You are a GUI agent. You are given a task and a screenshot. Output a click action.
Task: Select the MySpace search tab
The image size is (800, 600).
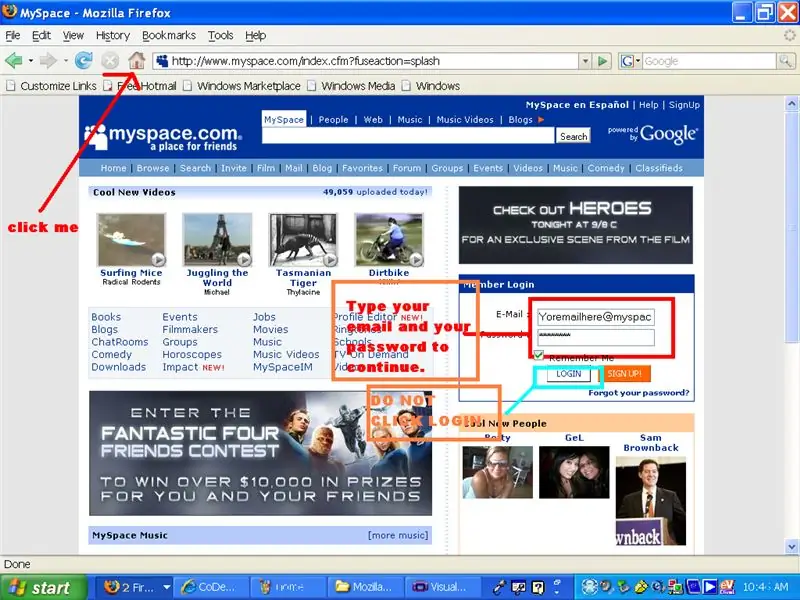pos(284,119)
